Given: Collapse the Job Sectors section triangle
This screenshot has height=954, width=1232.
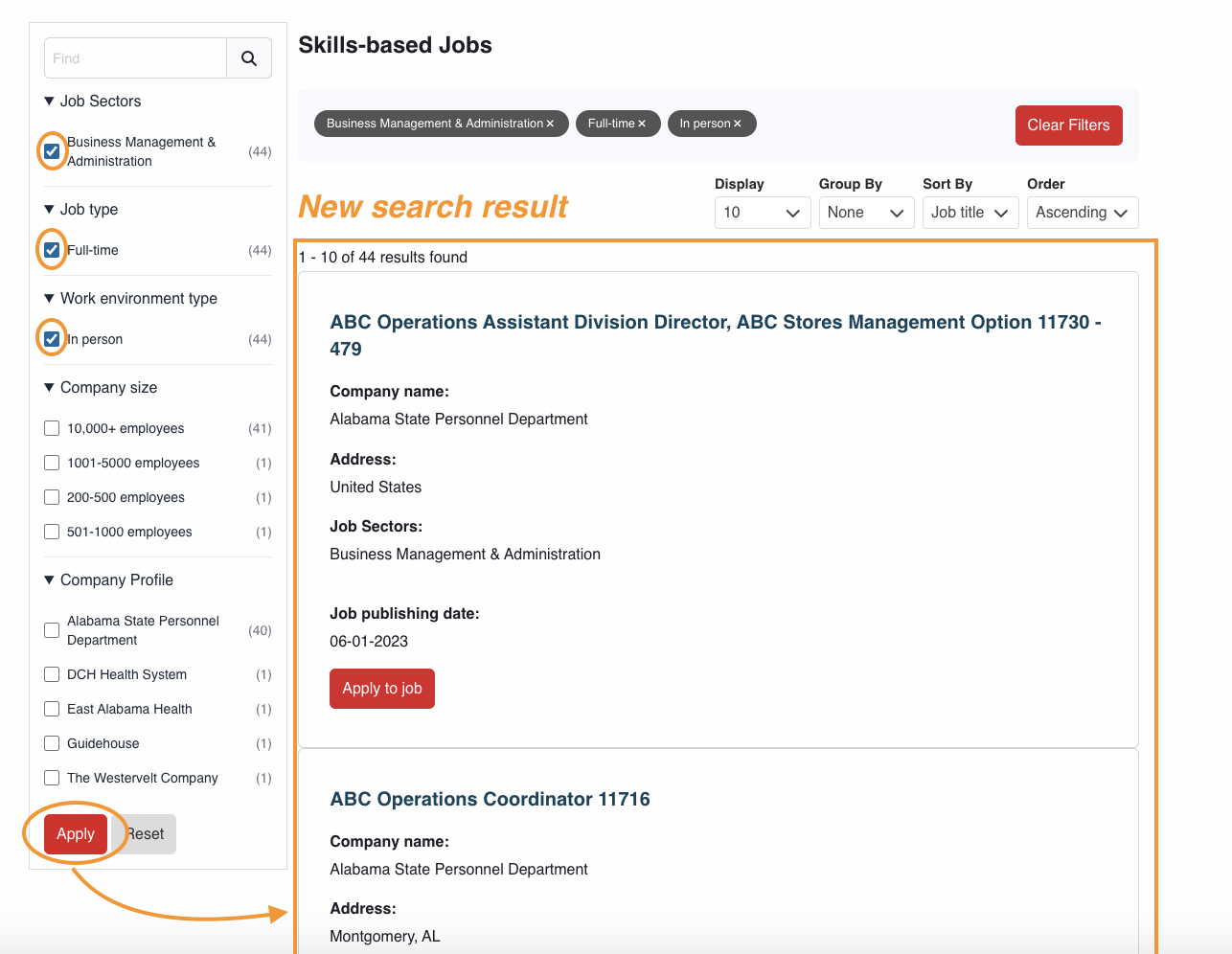Looking at the screenshot, I should [50, 102].
